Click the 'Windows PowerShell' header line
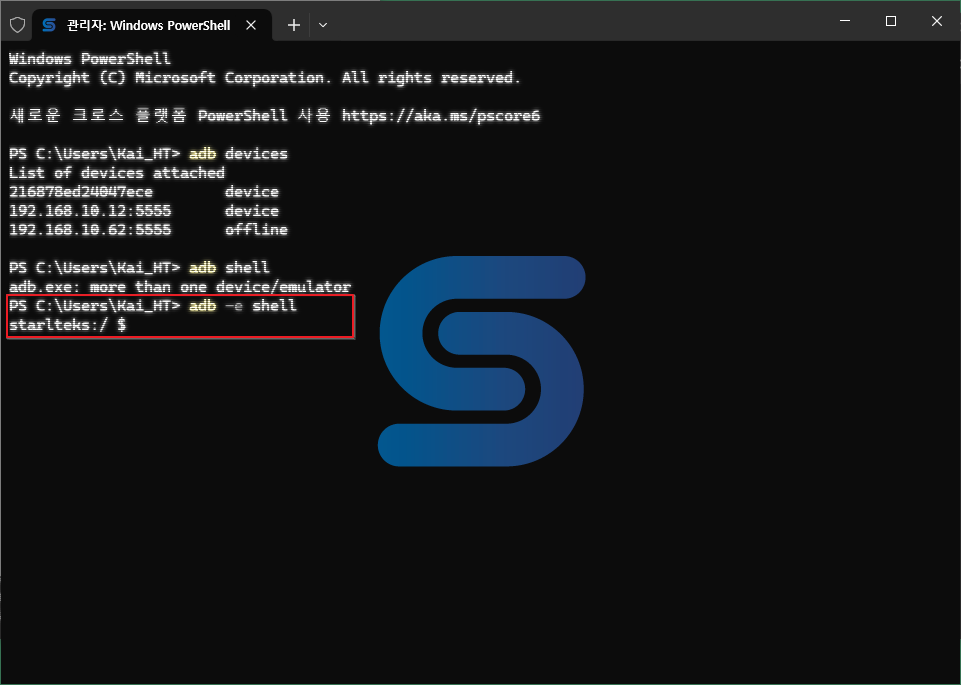This screenshot has width=961, height=685. (90, 59)
